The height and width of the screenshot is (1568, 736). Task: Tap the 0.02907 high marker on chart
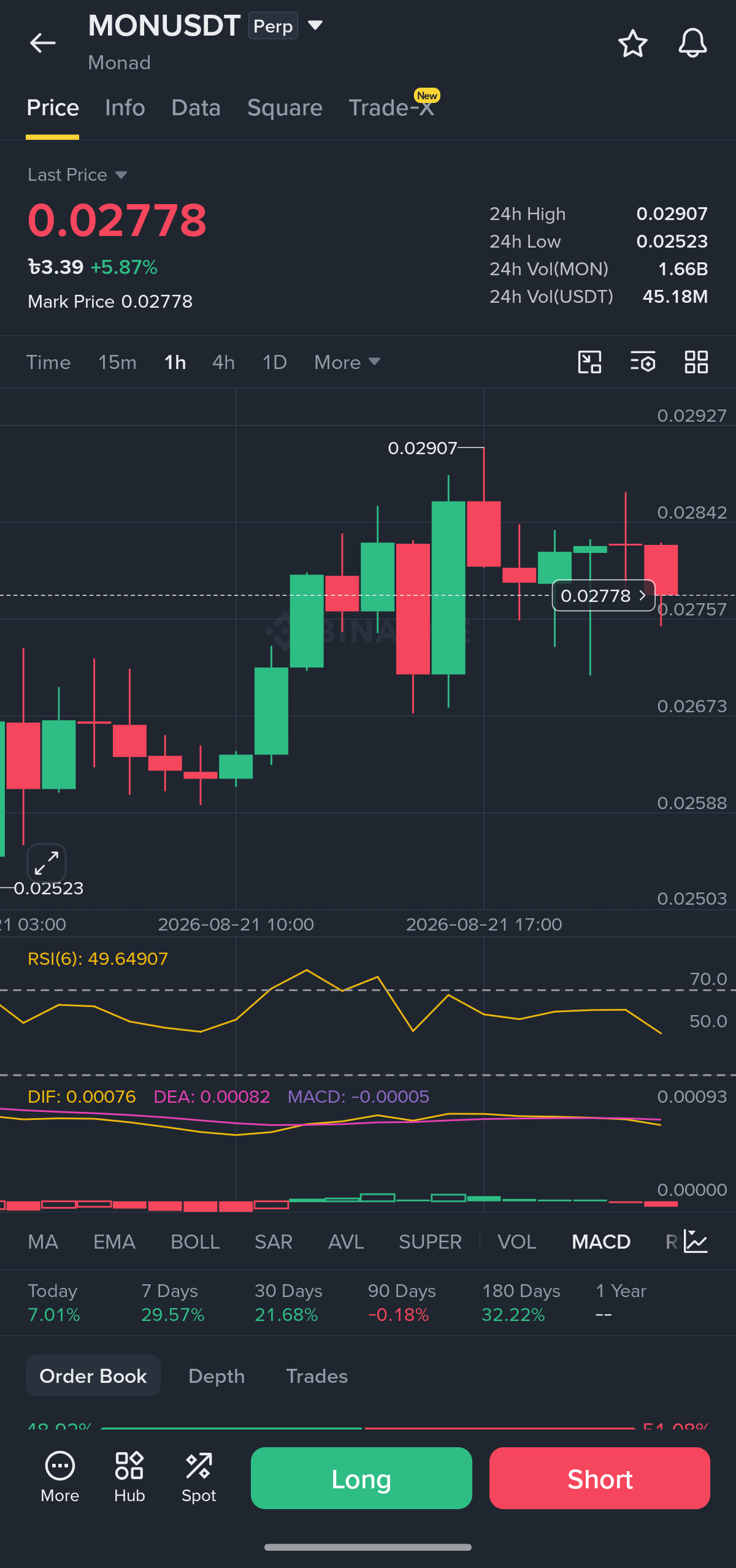(x=423, y=448)
